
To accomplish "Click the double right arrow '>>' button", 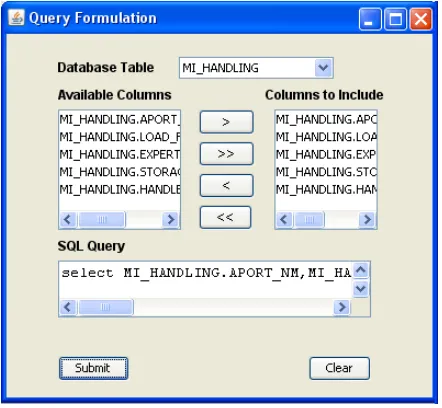I will (x=226, y=154).
